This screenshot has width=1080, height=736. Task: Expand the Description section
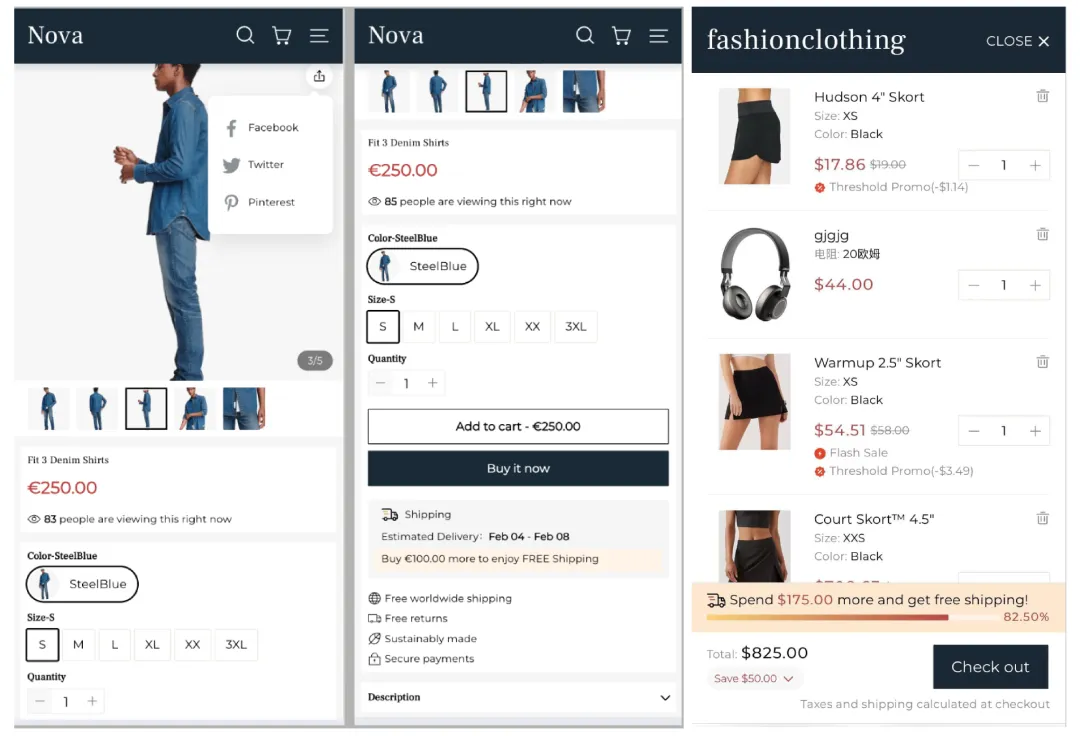click(x=519, y=697)
